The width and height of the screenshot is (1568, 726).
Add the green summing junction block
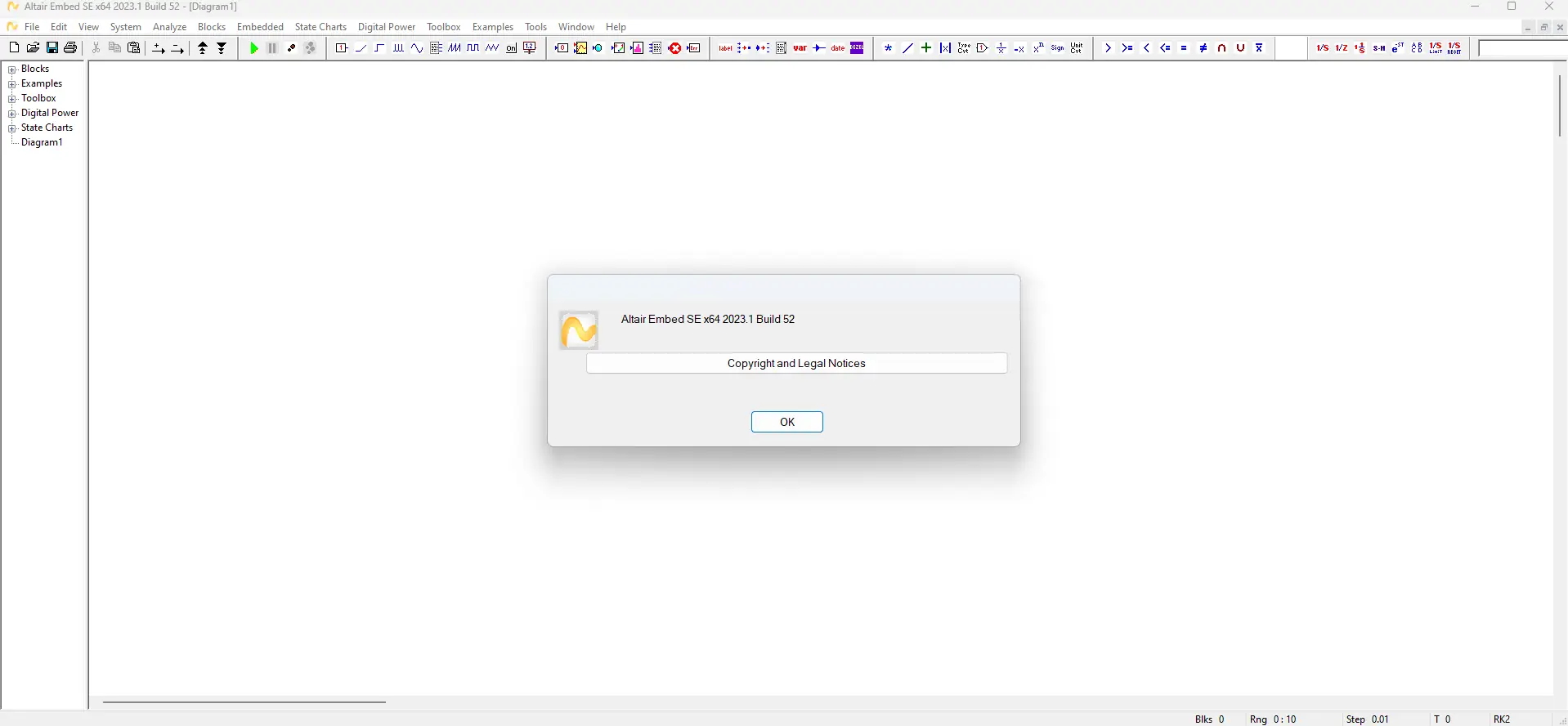(926, 48)
